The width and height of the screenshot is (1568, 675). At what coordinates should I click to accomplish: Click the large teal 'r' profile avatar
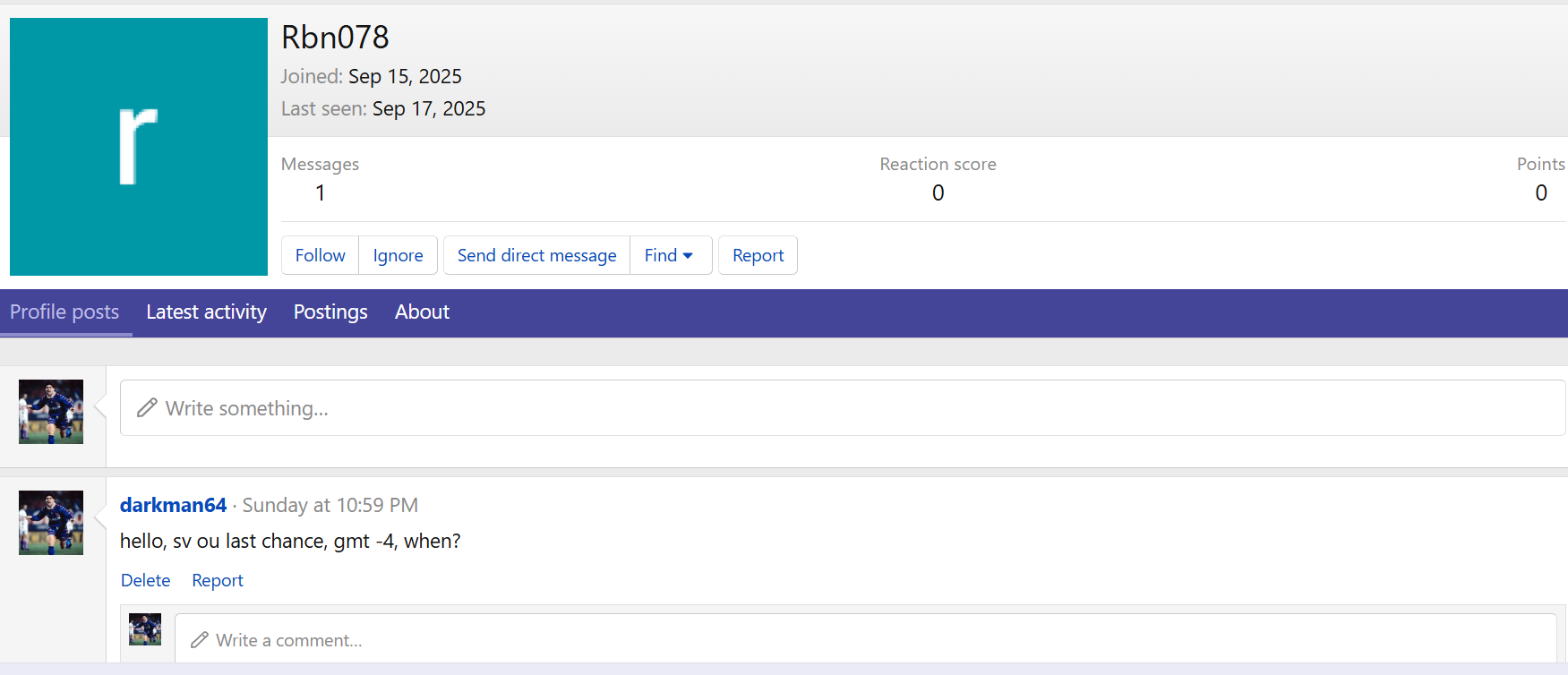139,147
